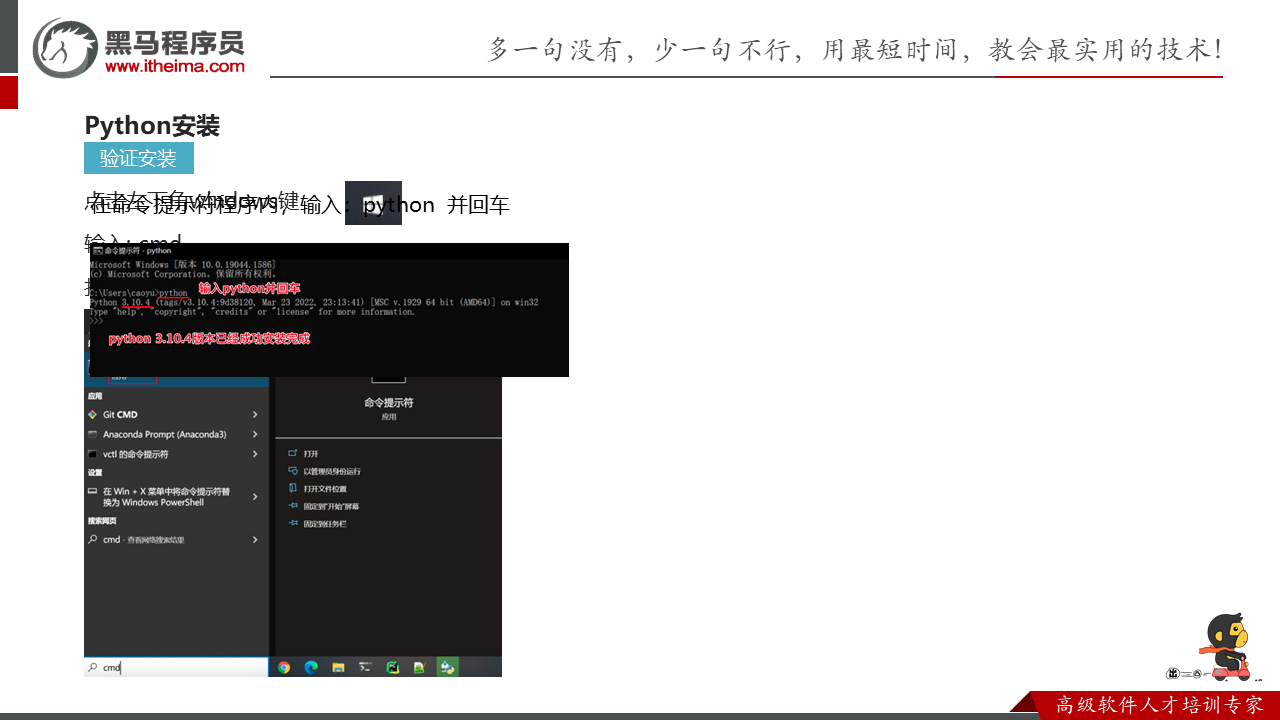Open File Explorer from the taskbar
This screenshot has height=720, width=1280.
click(338, 667)
